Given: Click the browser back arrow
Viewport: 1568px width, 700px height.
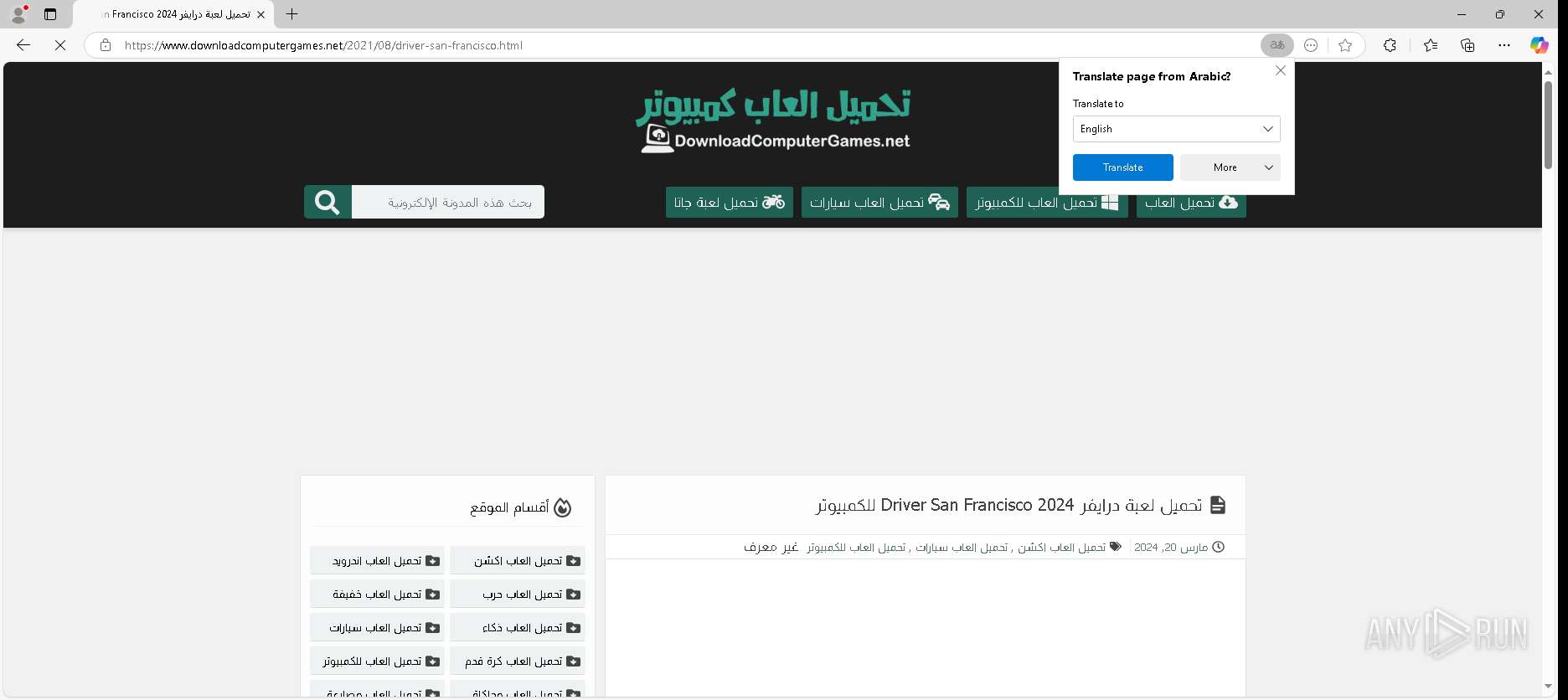Looking at the screenshot, I should 23,45.
